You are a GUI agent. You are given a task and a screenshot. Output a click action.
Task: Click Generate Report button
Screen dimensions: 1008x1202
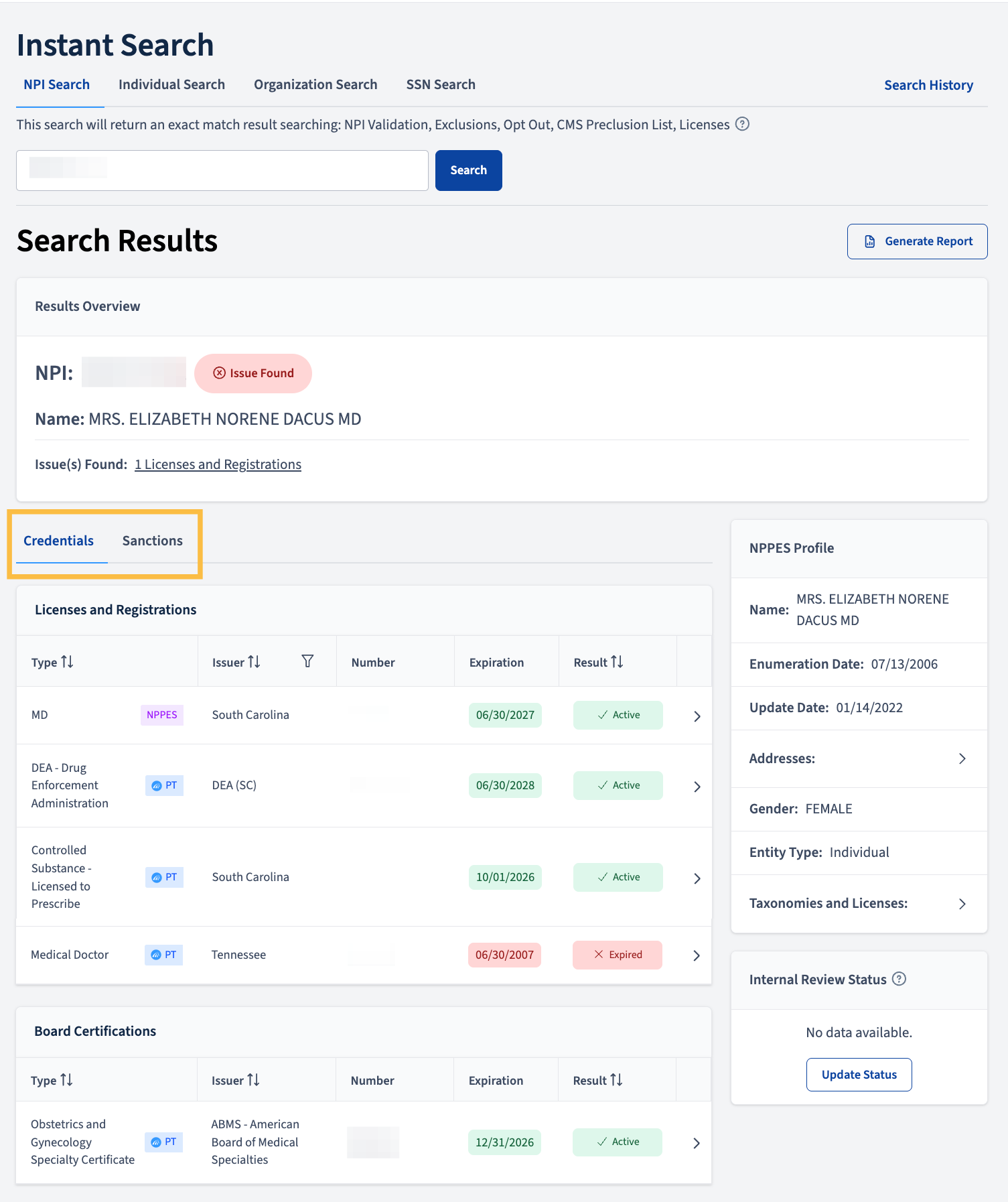click(918, 241)
